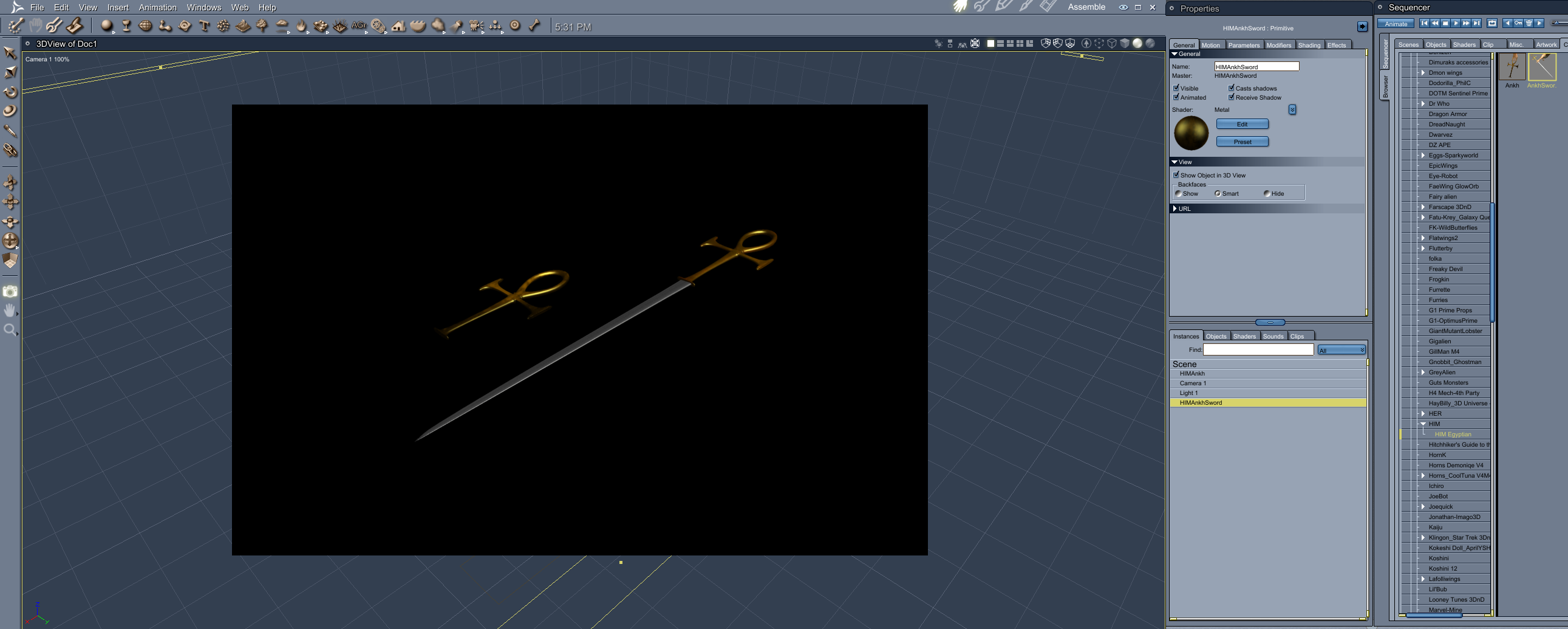Click the goblet spline object icon
The height and width of the screenshot is (629, 1568).
[x=126, y=26]
